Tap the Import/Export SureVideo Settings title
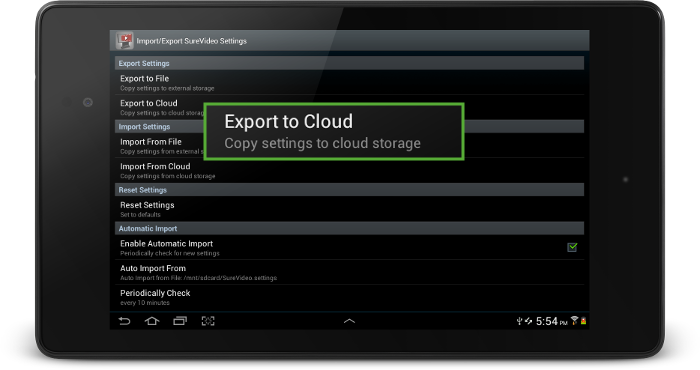 tap(192, 41)
